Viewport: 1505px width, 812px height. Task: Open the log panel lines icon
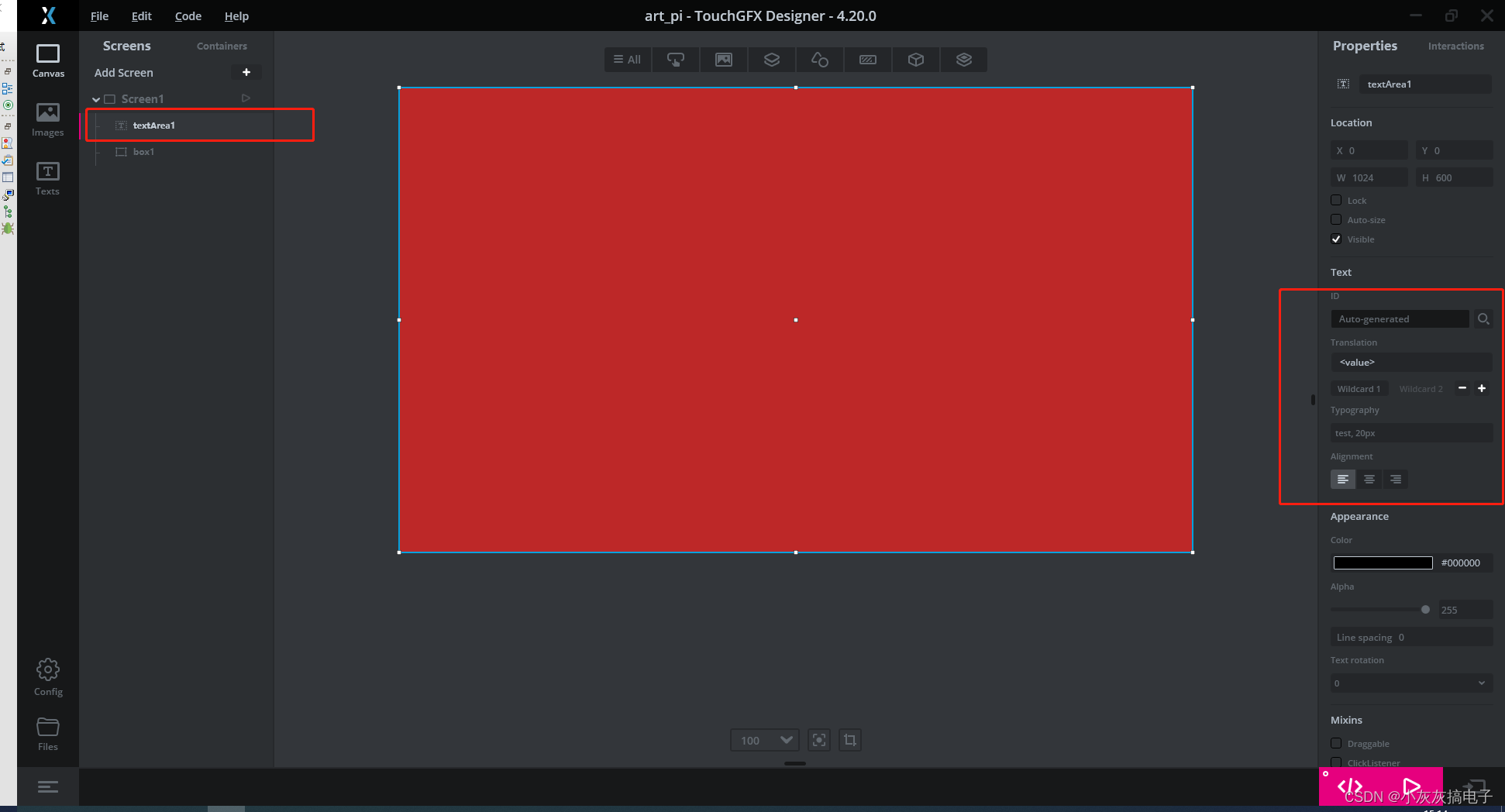(x=48, y=786)
